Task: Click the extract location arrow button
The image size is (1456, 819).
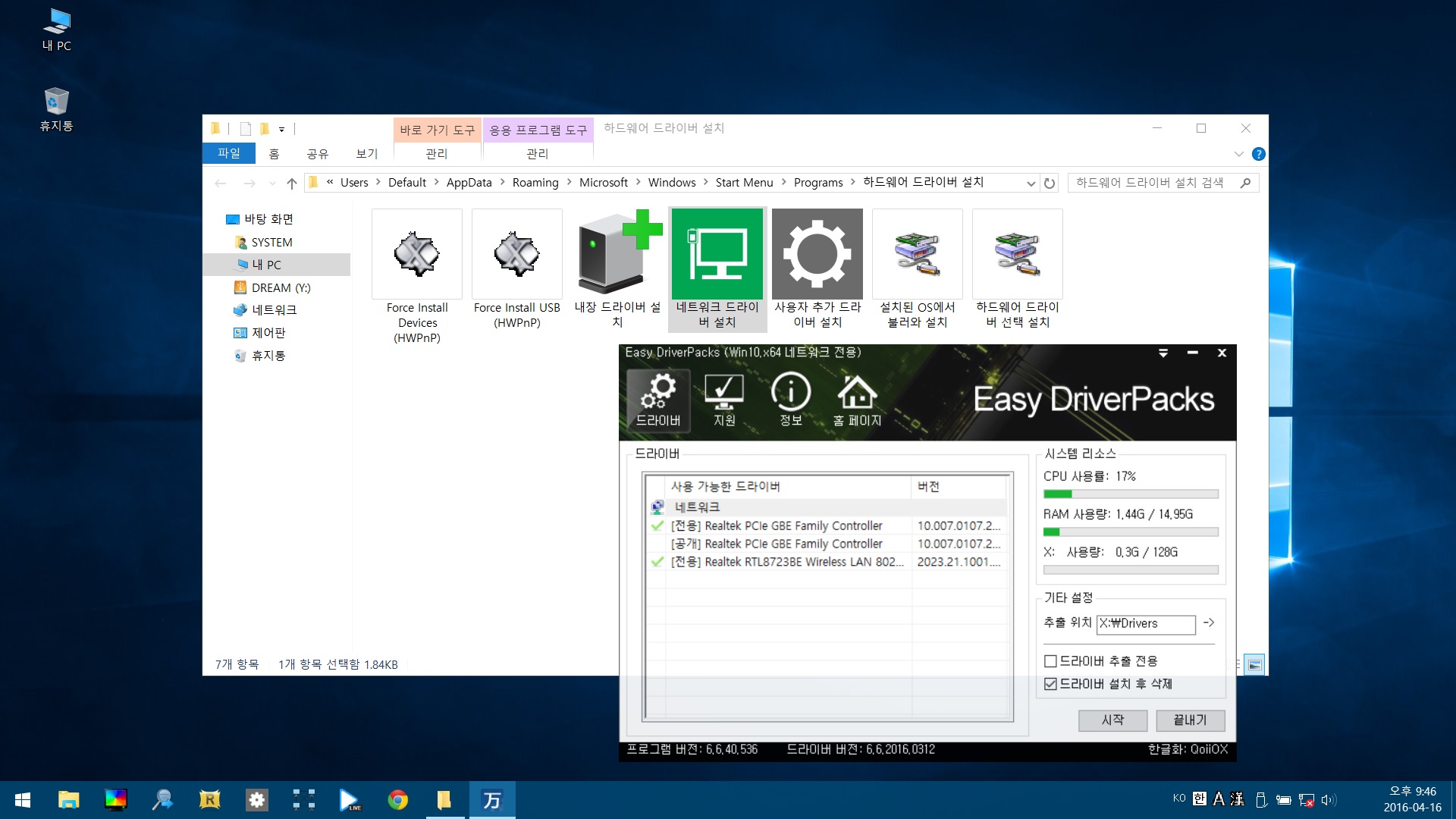Action: pyautogui.click(x=1209, y=623)
